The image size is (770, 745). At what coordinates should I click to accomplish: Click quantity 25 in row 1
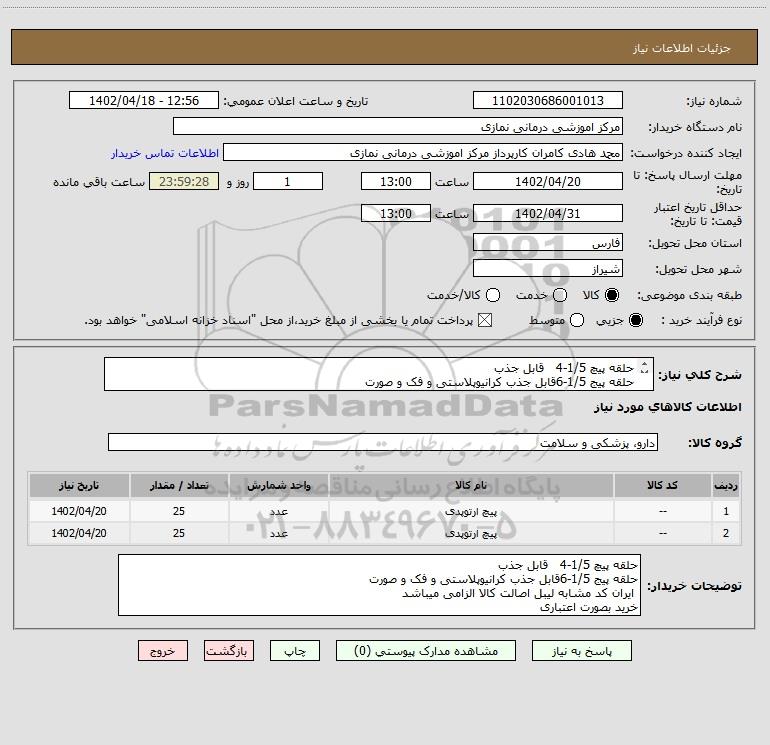[x=179, y=511]
